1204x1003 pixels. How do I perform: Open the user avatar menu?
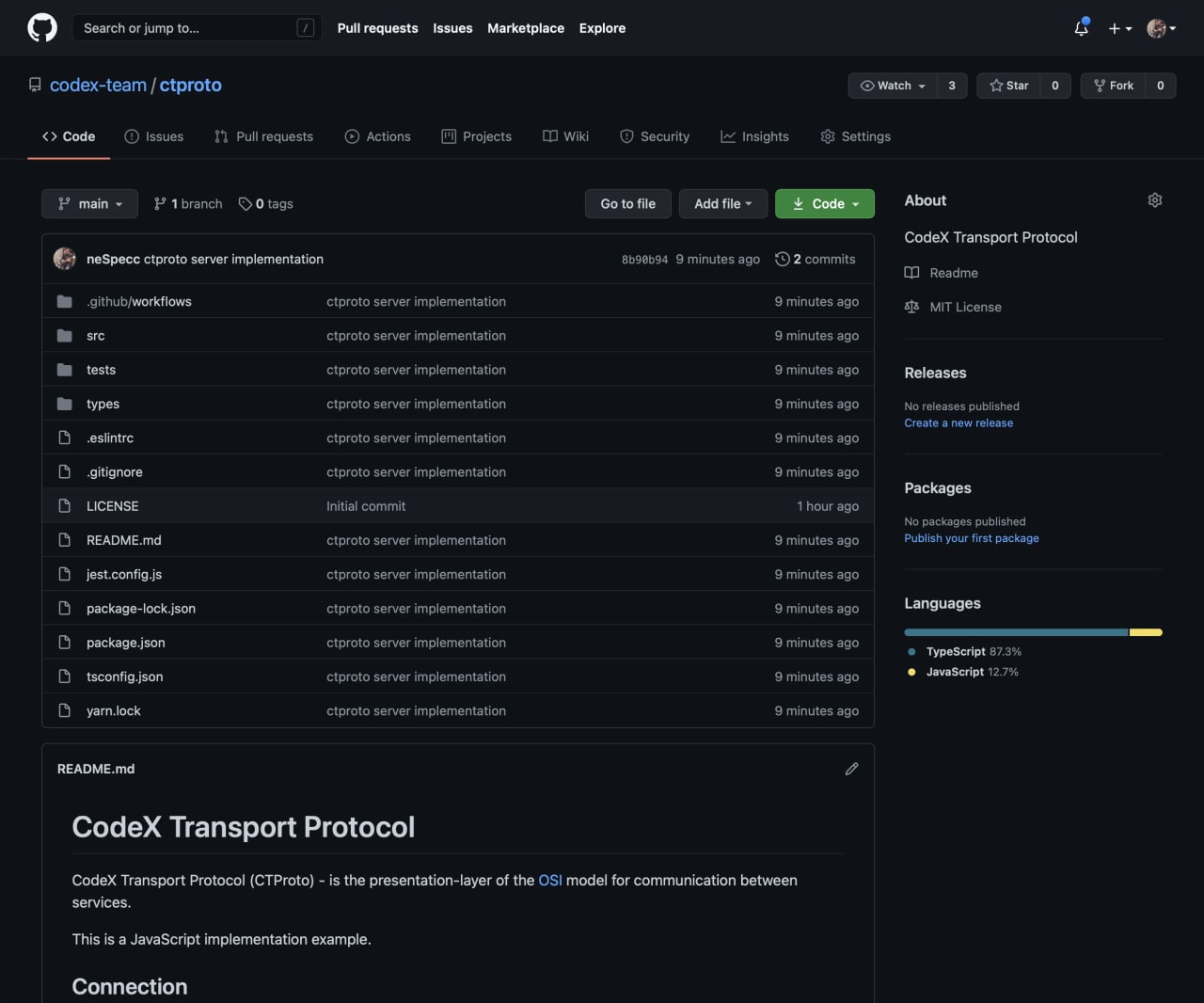(x=1162, y=28)
